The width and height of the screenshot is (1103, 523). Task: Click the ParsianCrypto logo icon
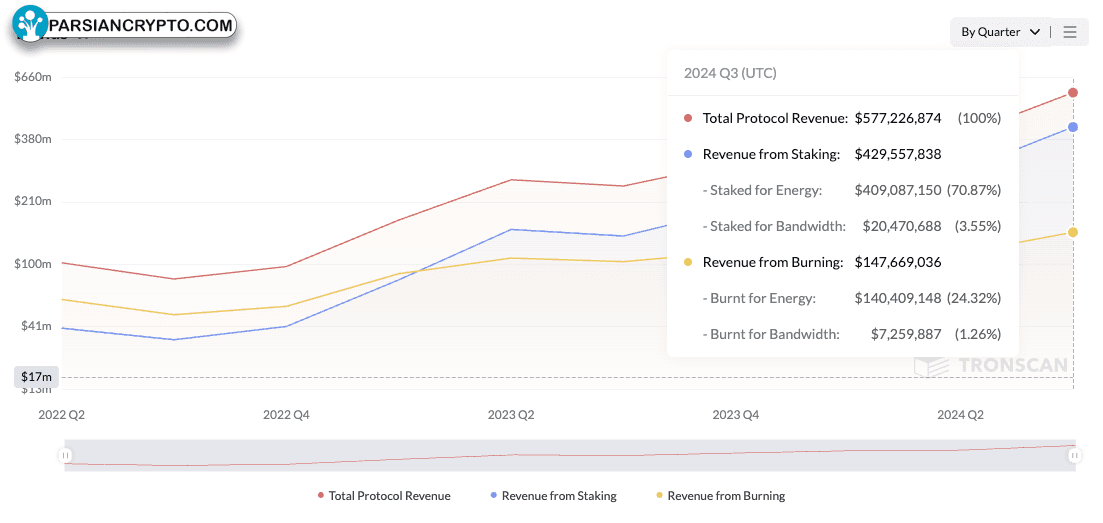click(30, 25)
